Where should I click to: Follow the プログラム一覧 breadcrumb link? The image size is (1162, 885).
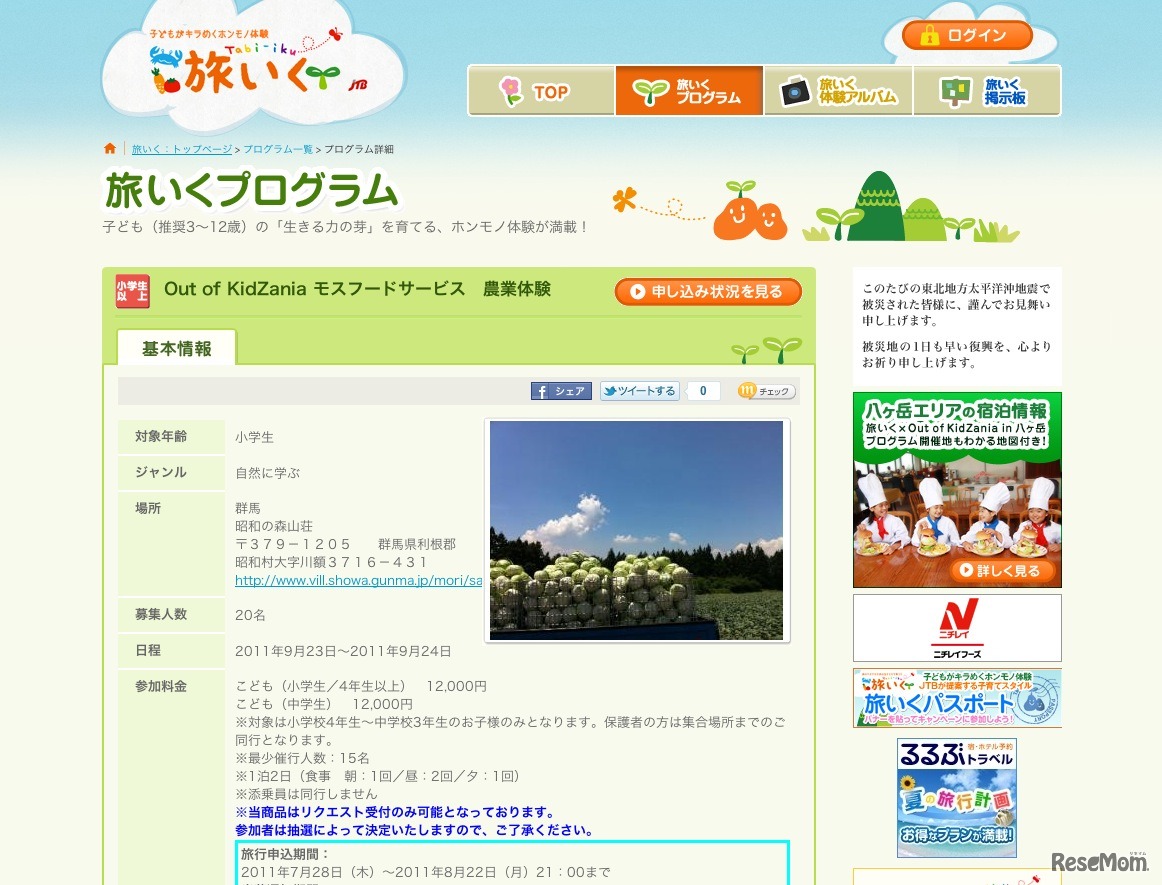pos(278,149)
